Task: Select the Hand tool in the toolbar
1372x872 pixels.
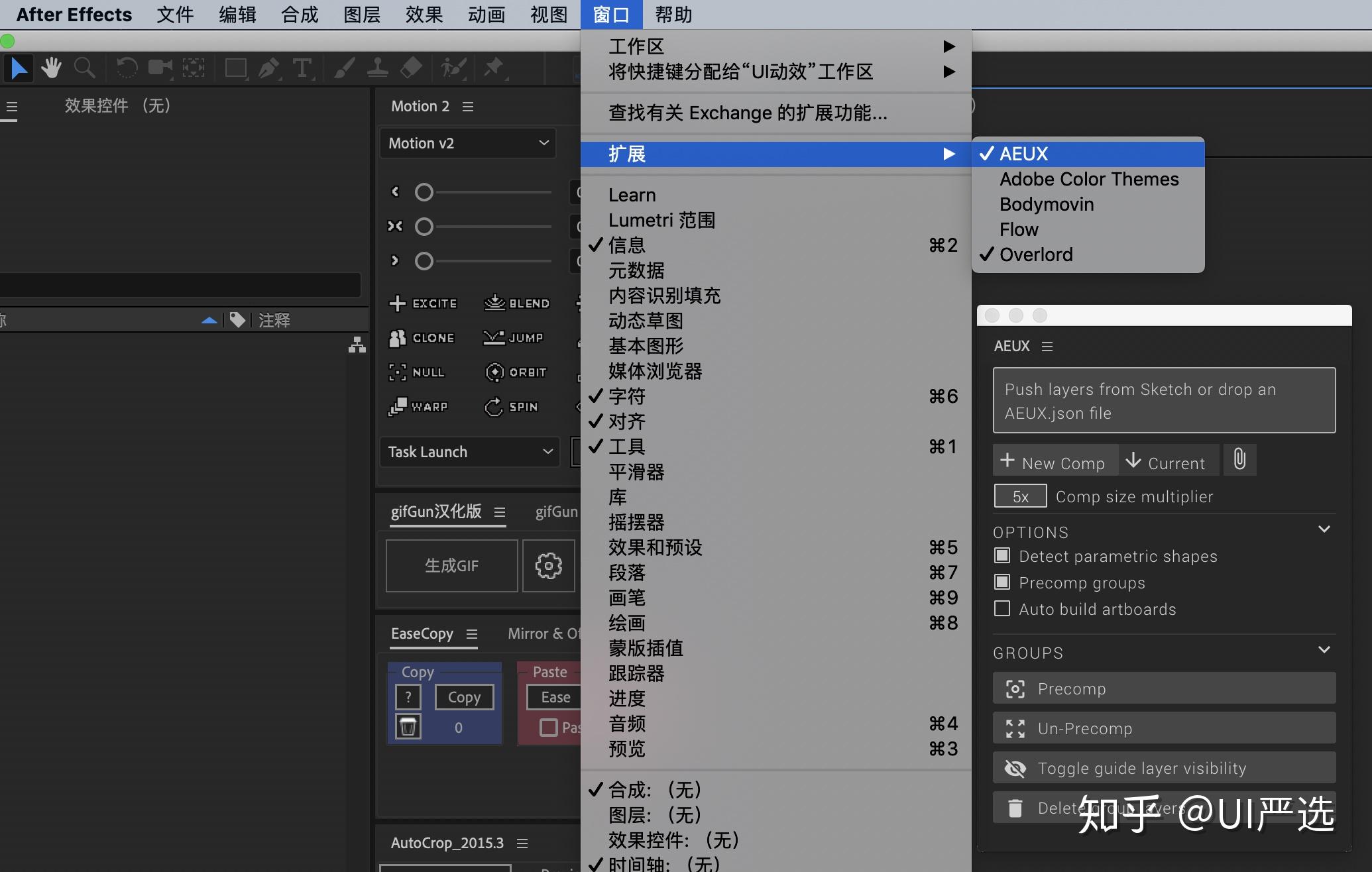Action: click(51, 68)
